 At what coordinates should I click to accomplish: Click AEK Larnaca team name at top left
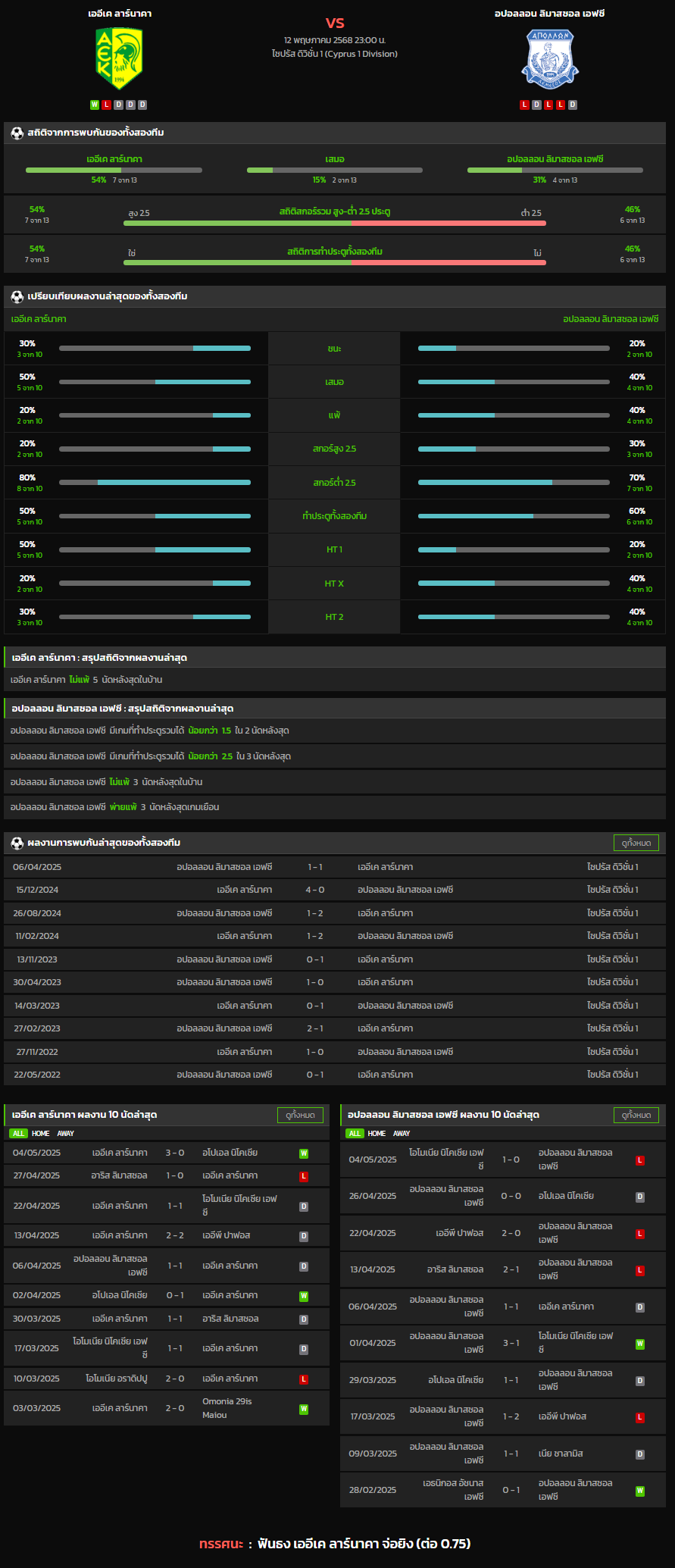pos(120,14)
